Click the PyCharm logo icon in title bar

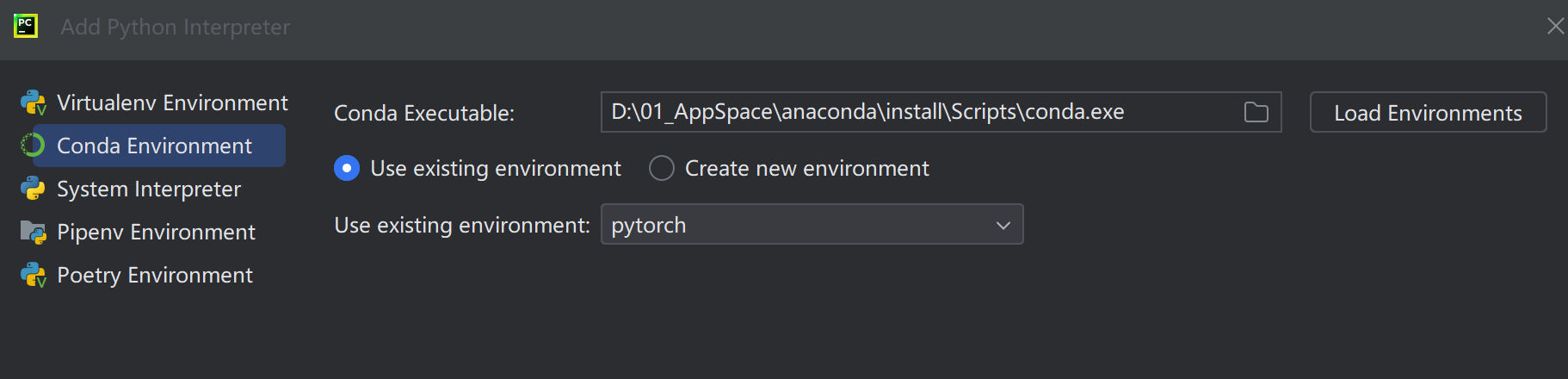pyautogui.click(x=26, y=26)
